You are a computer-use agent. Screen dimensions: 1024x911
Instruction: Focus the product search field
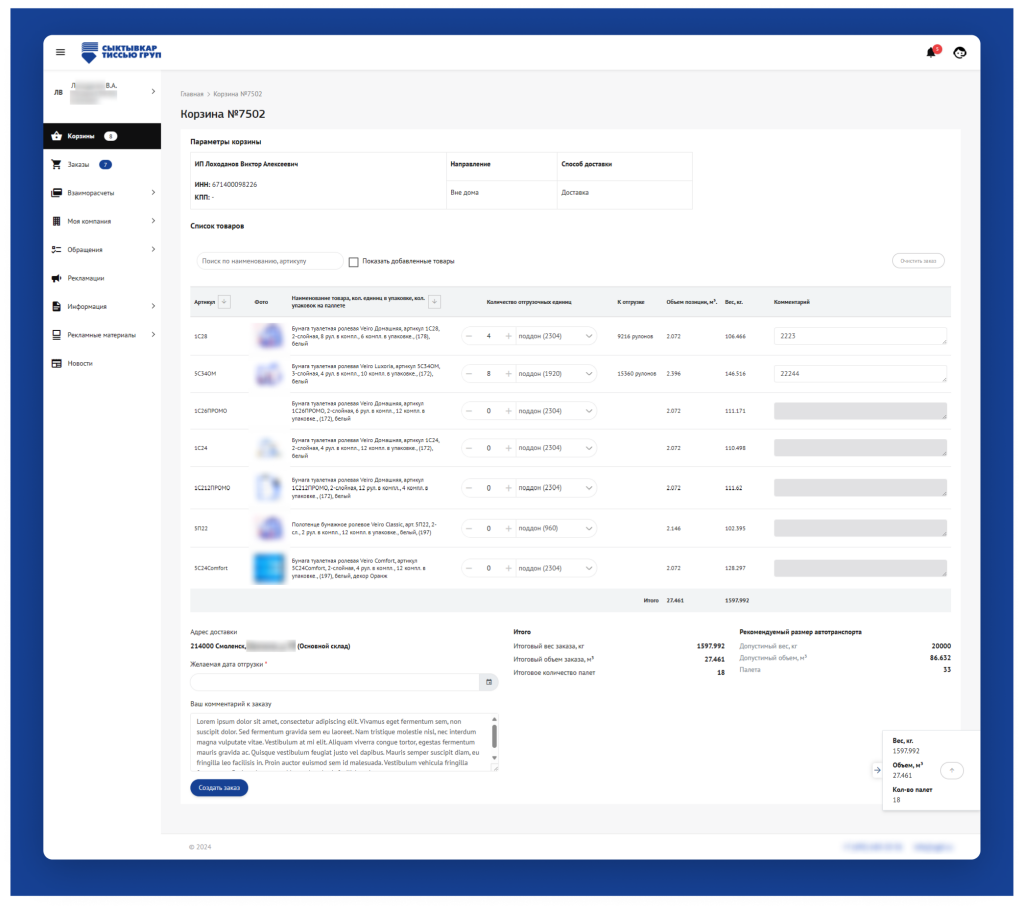point(269,261)
